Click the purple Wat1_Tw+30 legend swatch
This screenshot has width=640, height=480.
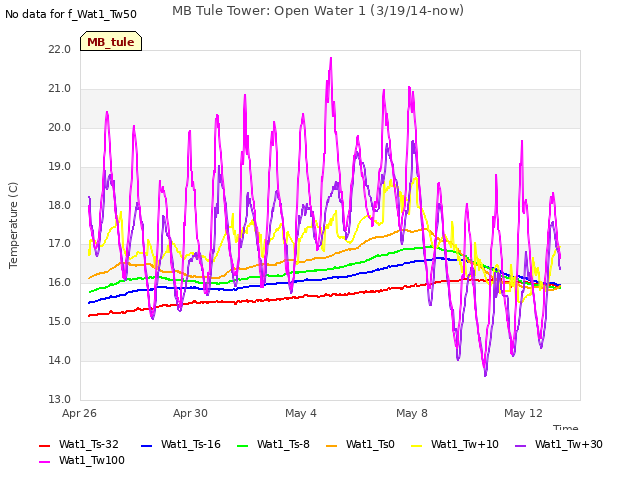click(x=521, y=445)
